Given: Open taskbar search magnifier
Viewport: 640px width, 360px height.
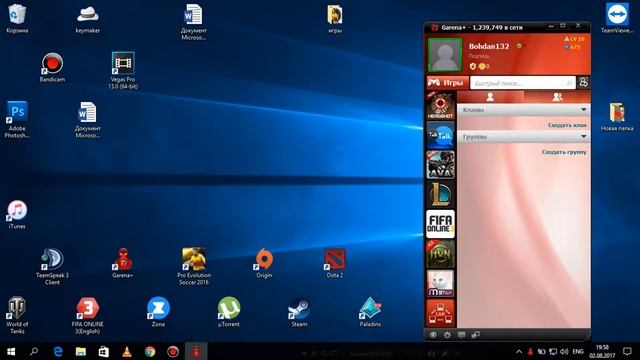Looking at the screenshot, I should point(34,351).
